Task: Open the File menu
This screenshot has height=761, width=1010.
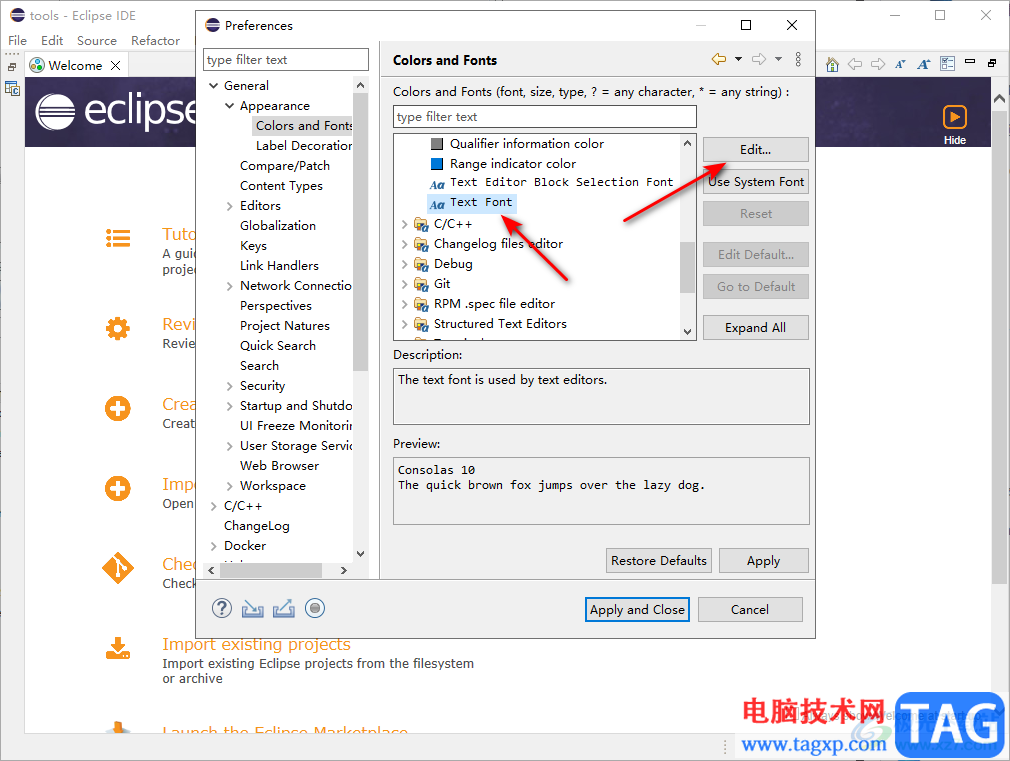Action: [x=17, y=40]
